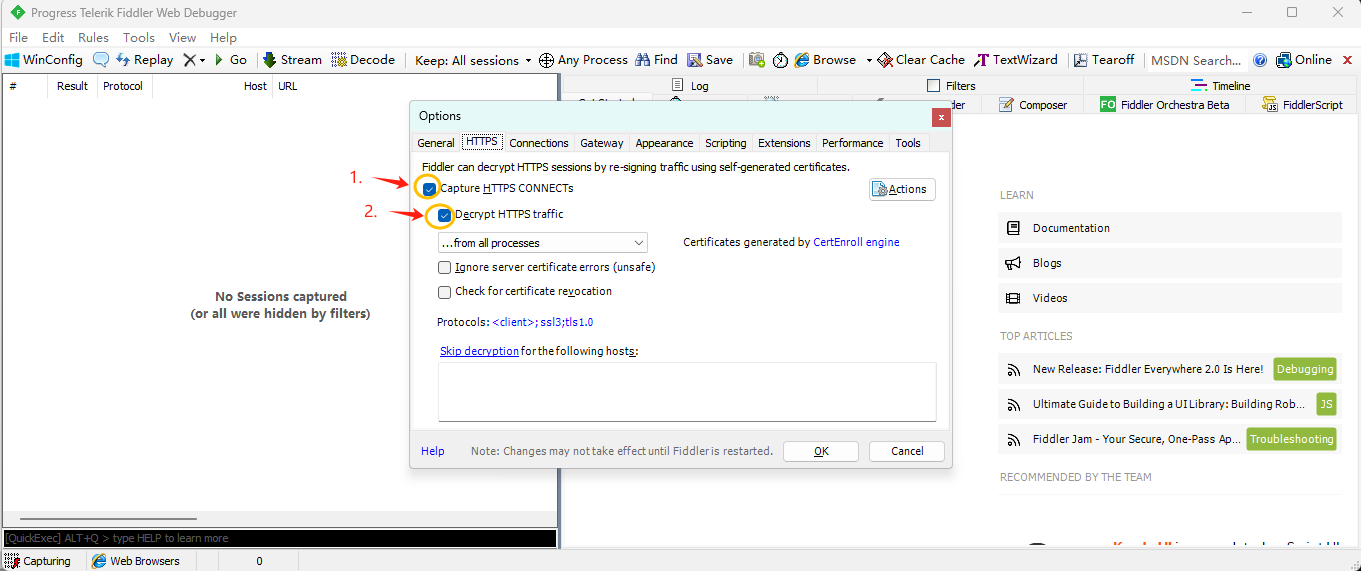Select the Tools tab in Options dialog

[908, 143]
